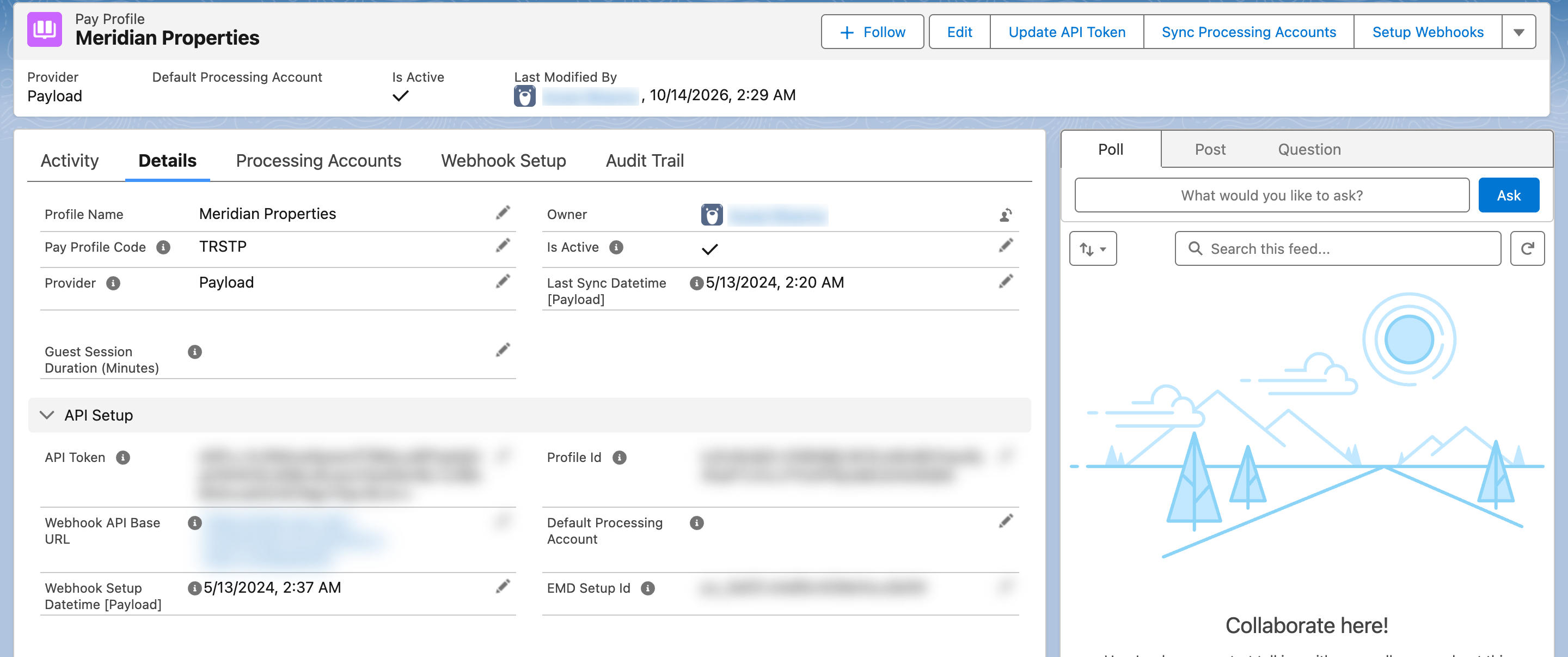Show info tooltip for Profile Id
This screenshot has width=1568, height=657.
point(619,457)
